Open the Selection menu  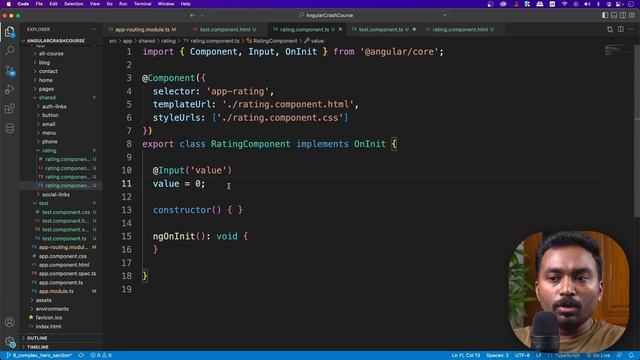pos(73,4)
